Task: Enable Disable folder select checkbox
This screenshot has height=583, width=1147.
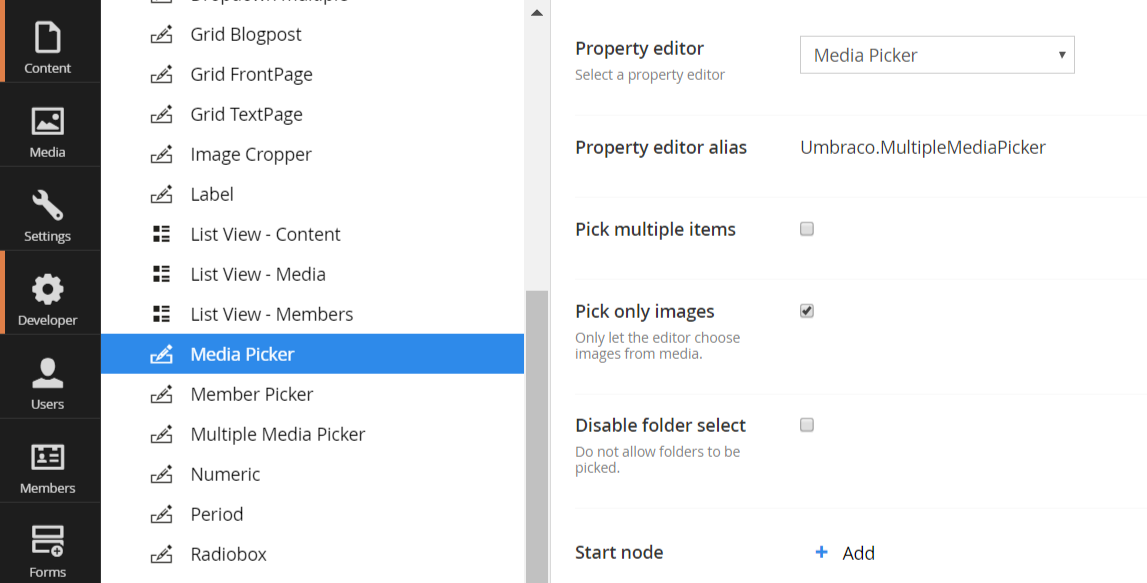Action: pyautogui.click(x=807, y=425)
